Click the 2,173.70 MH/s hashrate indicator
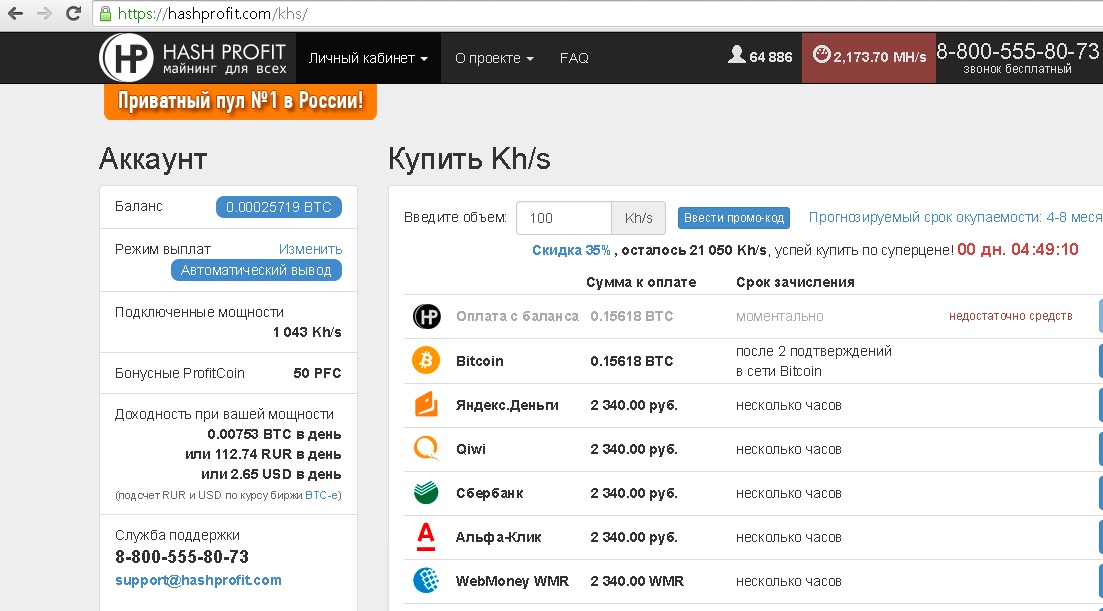 pyautogui.click(x=866, y=57)
